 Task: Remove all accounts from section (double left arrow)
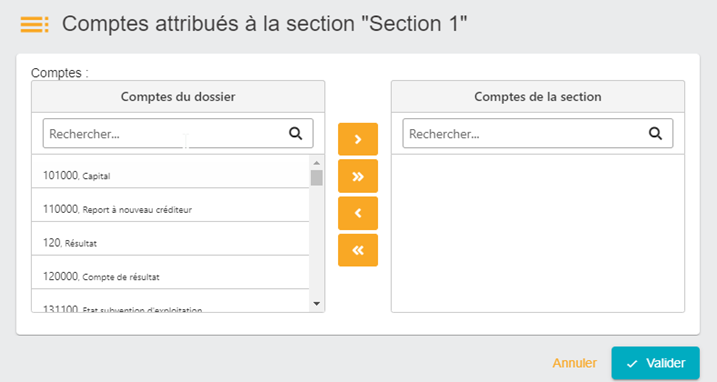pos(358,250)
